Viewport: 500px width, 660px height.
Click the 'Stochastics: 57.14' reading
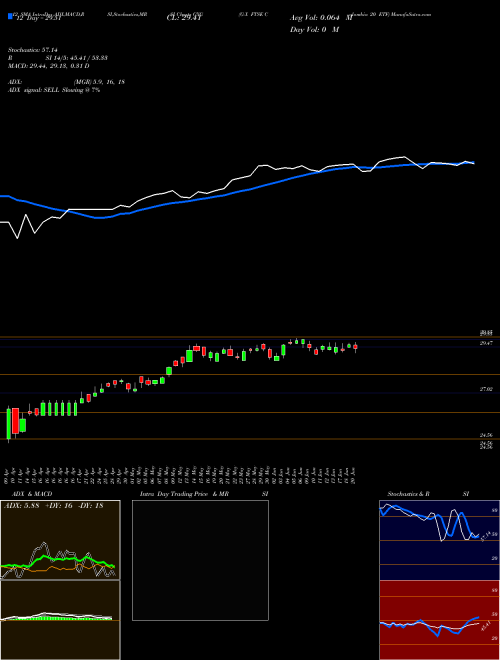pyautogui.click(x=33, y=50)
